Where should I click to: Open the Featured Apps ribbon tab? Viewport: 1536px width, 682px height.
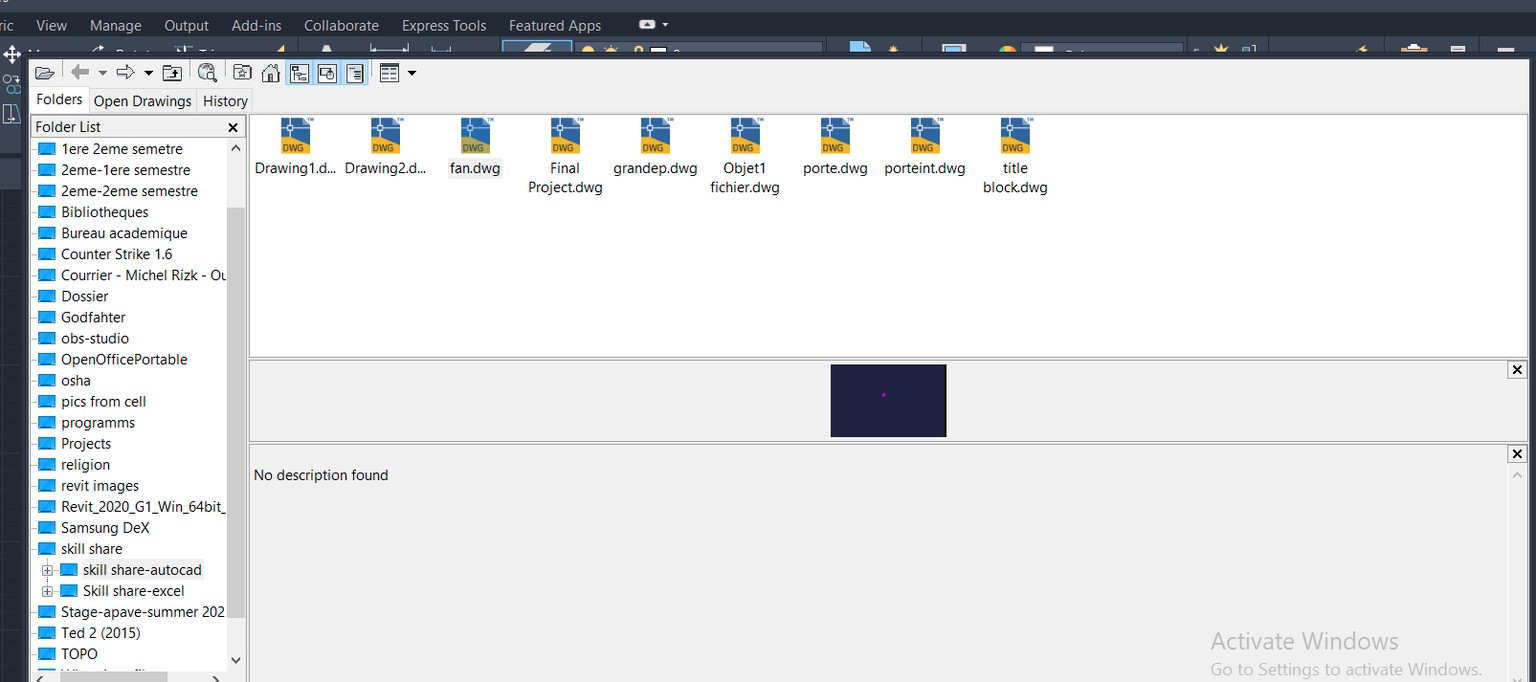pyautogui.click(x=555, y=25)
